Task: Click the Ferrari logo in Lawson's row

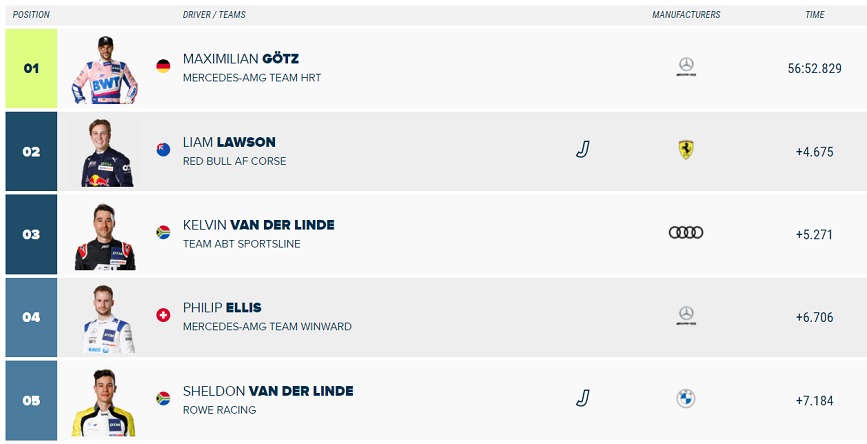Action: click(x=686, y=149)
